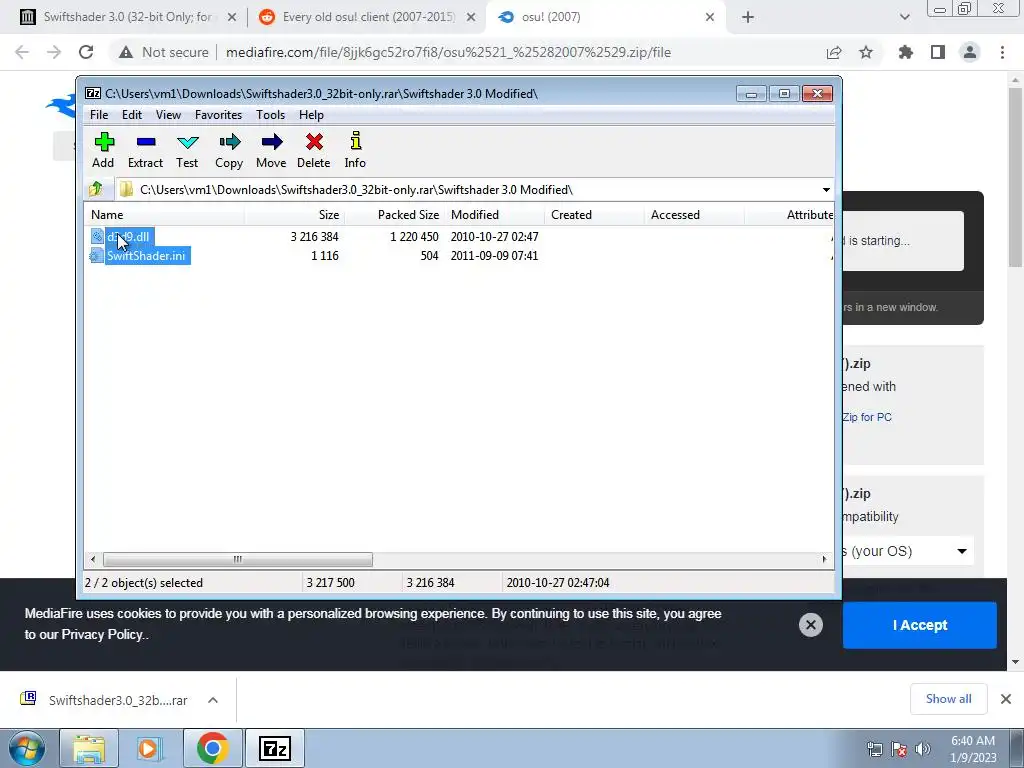Image resolution: width=1024 pixels, height=768 pixels.
Task: Close the downloads bar
Action: 1006,699
